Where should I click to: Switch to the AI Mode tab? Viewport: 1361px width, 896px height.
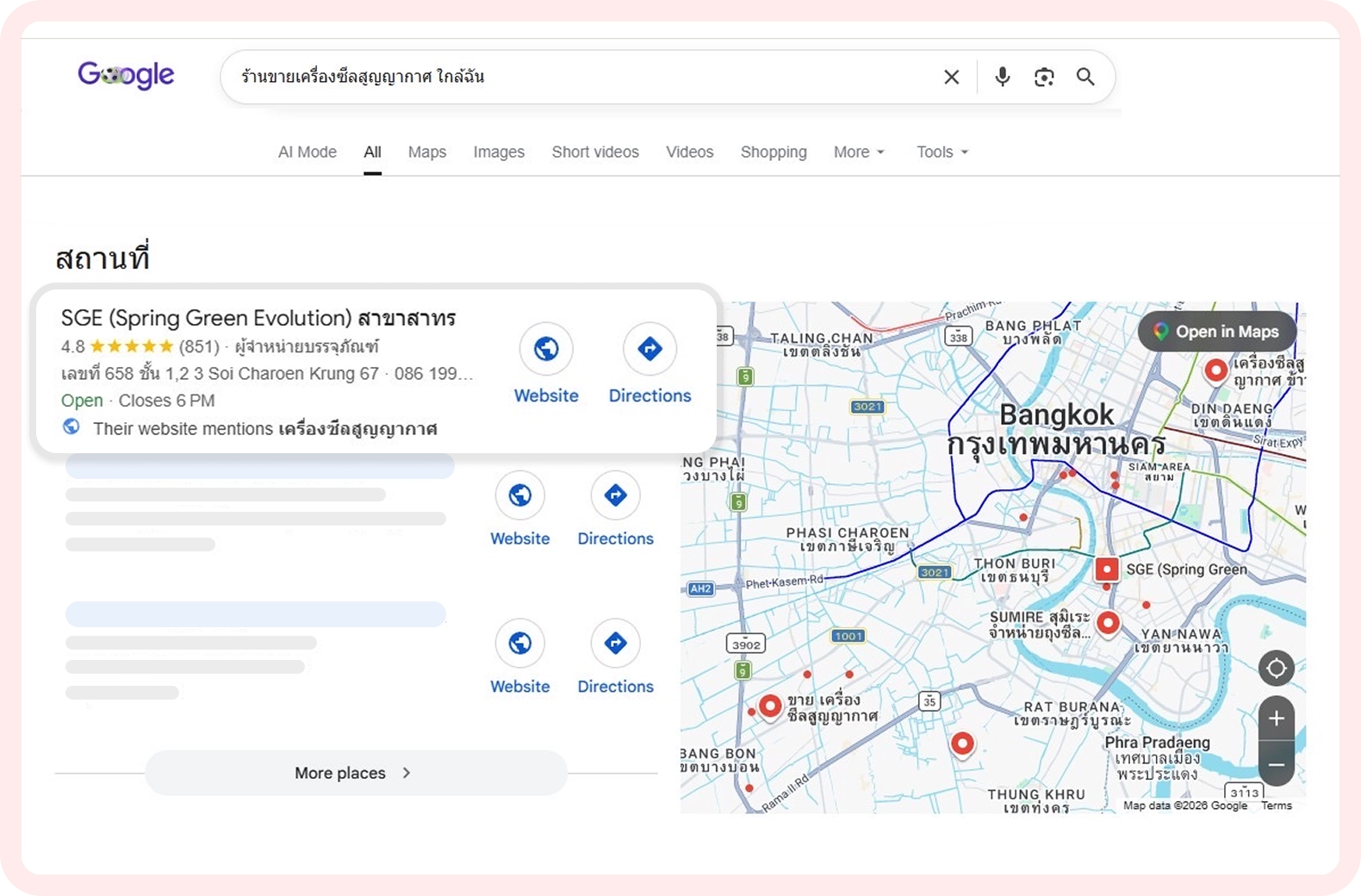click(308, 152)
